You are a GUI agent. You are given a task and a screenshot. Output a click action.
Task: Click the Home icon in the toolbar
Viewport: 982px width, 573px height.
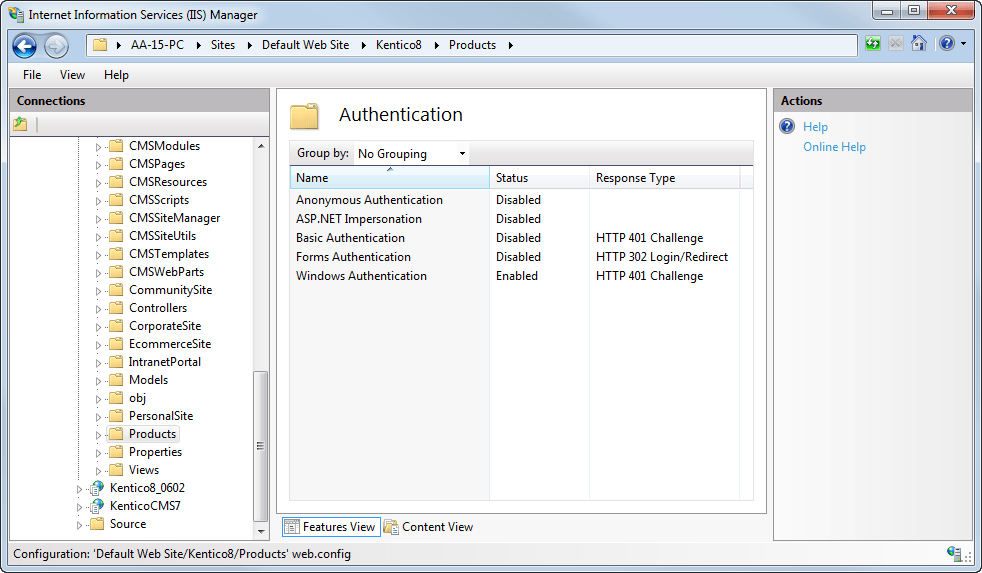pyautogui.click(x=919, y=43)
